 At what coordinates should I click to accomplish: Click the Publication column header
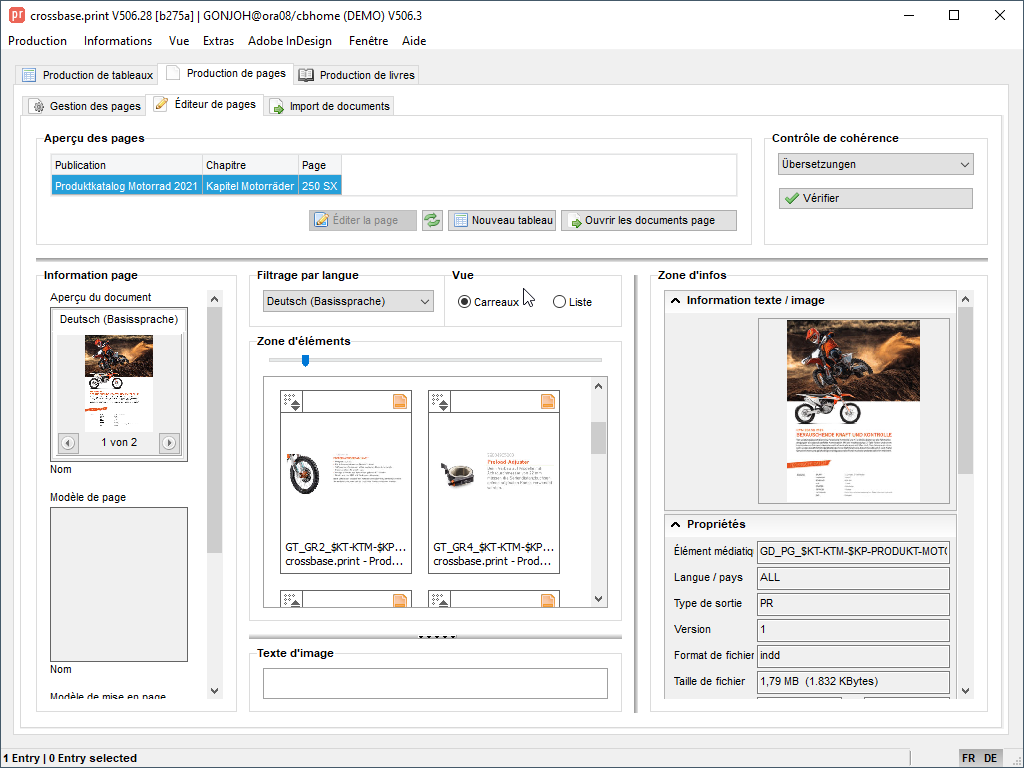pos(127,165)
